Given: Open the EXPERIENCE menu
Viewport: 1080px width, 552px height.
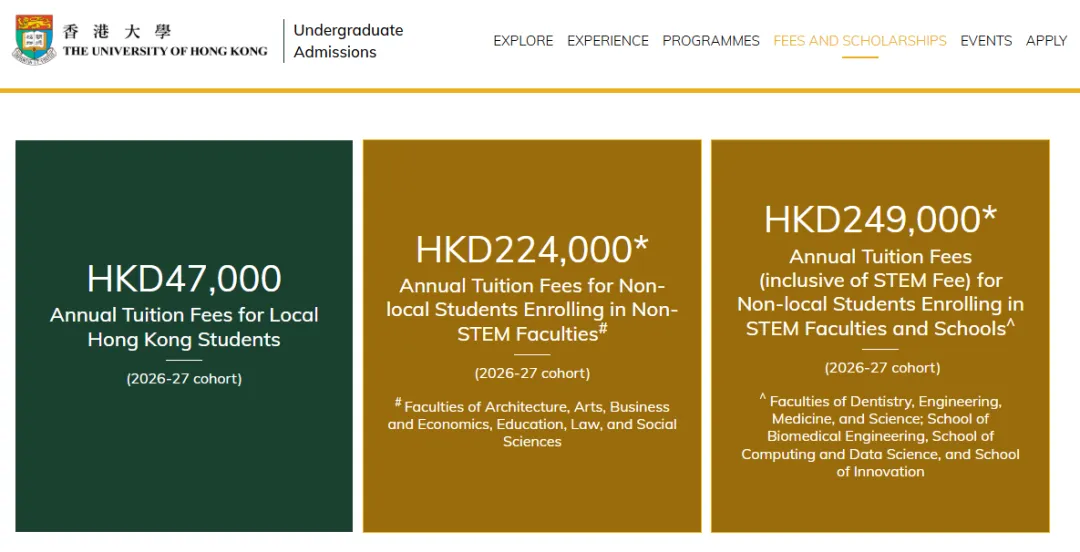Looking at the screenshot, I should pyautogui.click(x=608, y=41).
